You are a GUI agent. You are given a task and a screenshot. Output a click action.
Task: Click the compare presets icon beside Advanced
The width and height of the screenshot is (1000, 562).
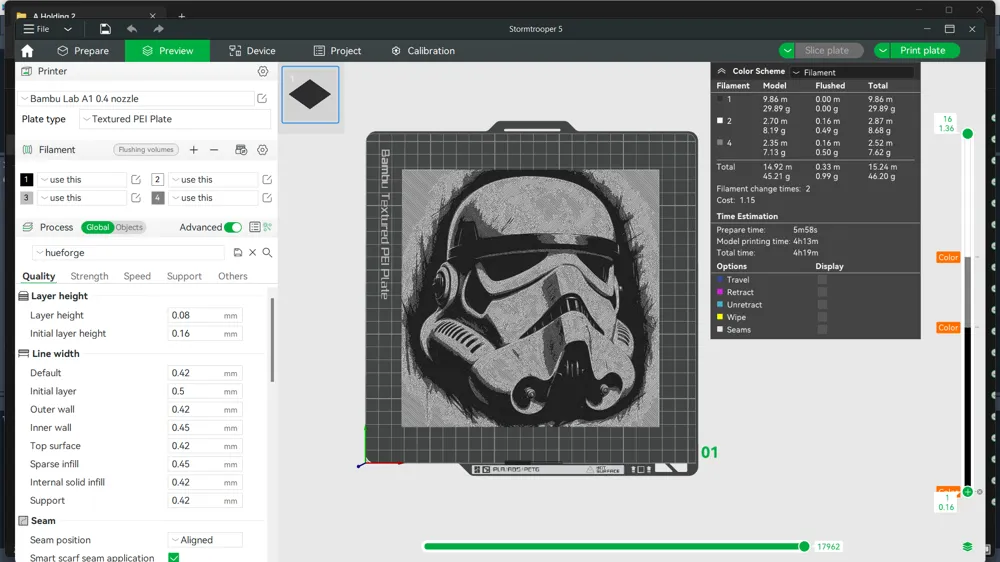[268, 227]
